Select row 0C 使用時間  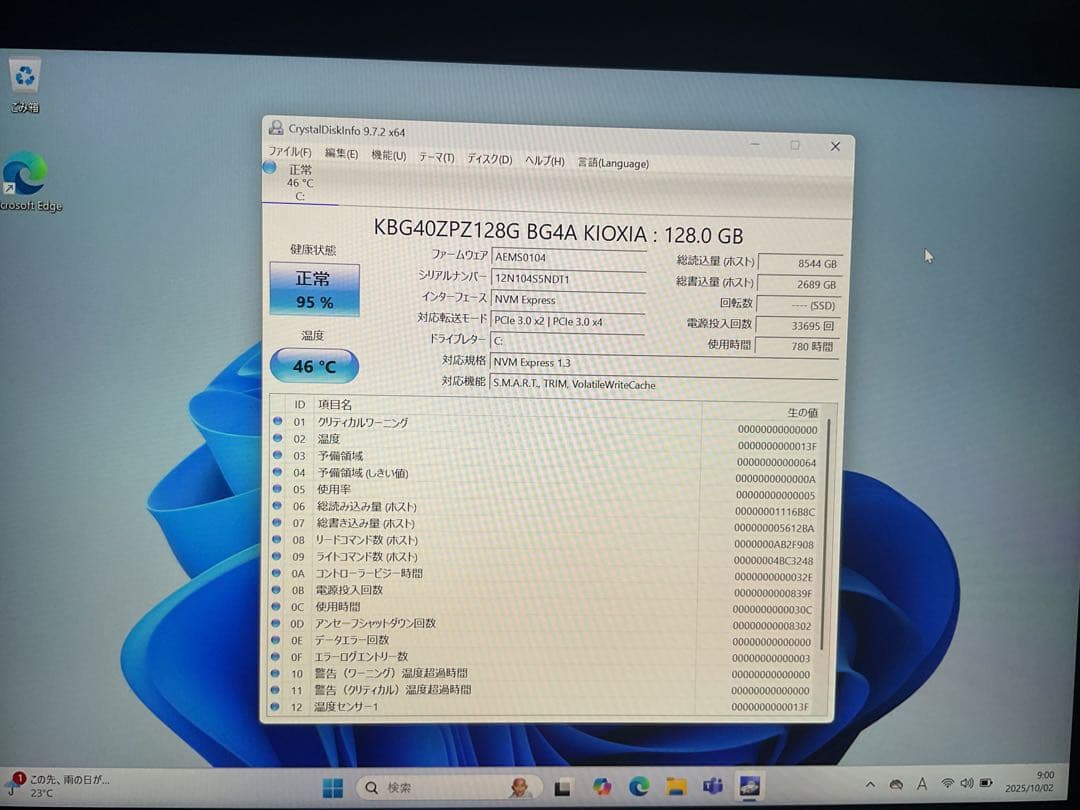pyautogui.click(x=543, y=608)
